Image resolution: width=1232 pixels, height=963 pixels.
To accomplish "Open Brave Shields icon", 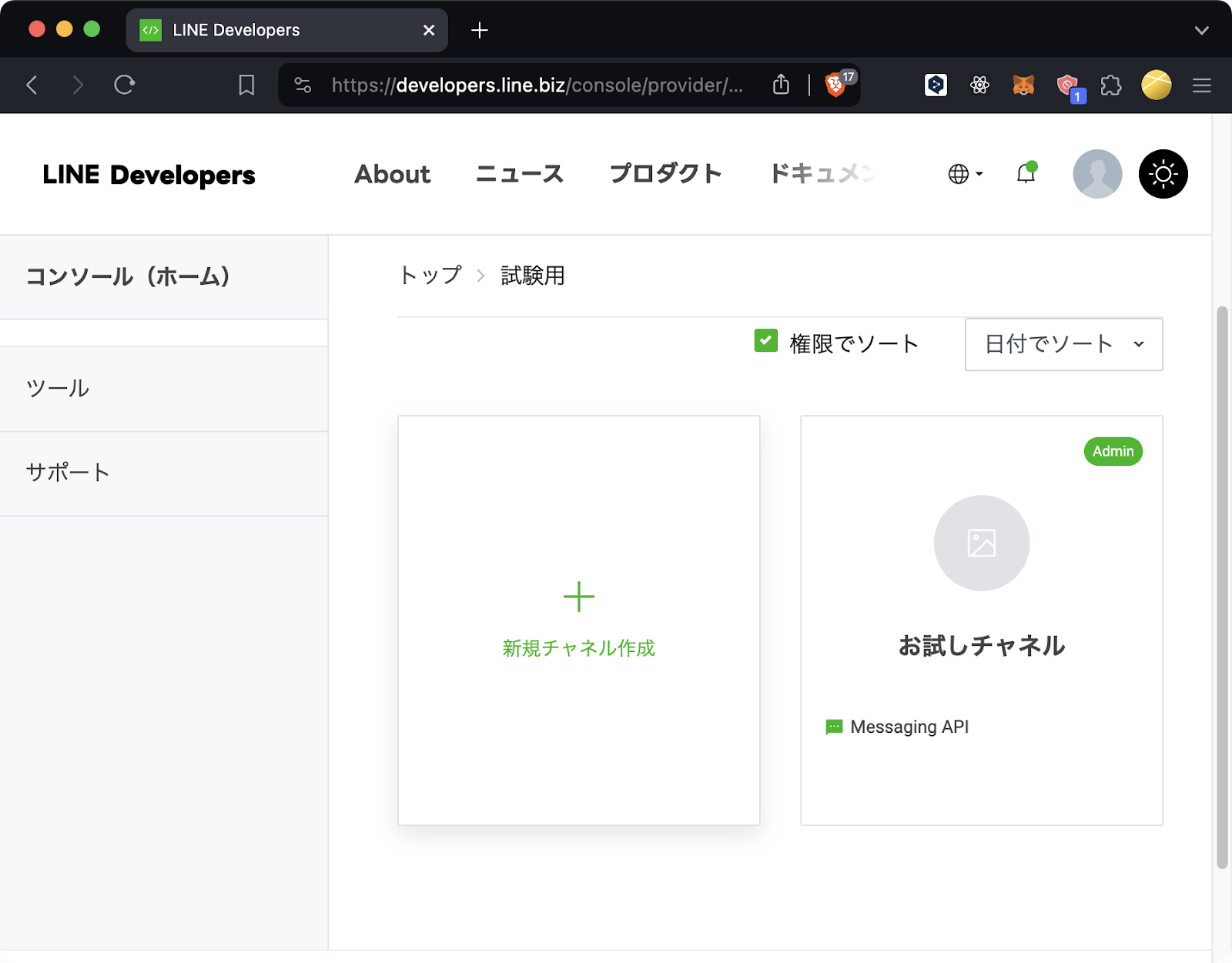I will coord(835,85).
